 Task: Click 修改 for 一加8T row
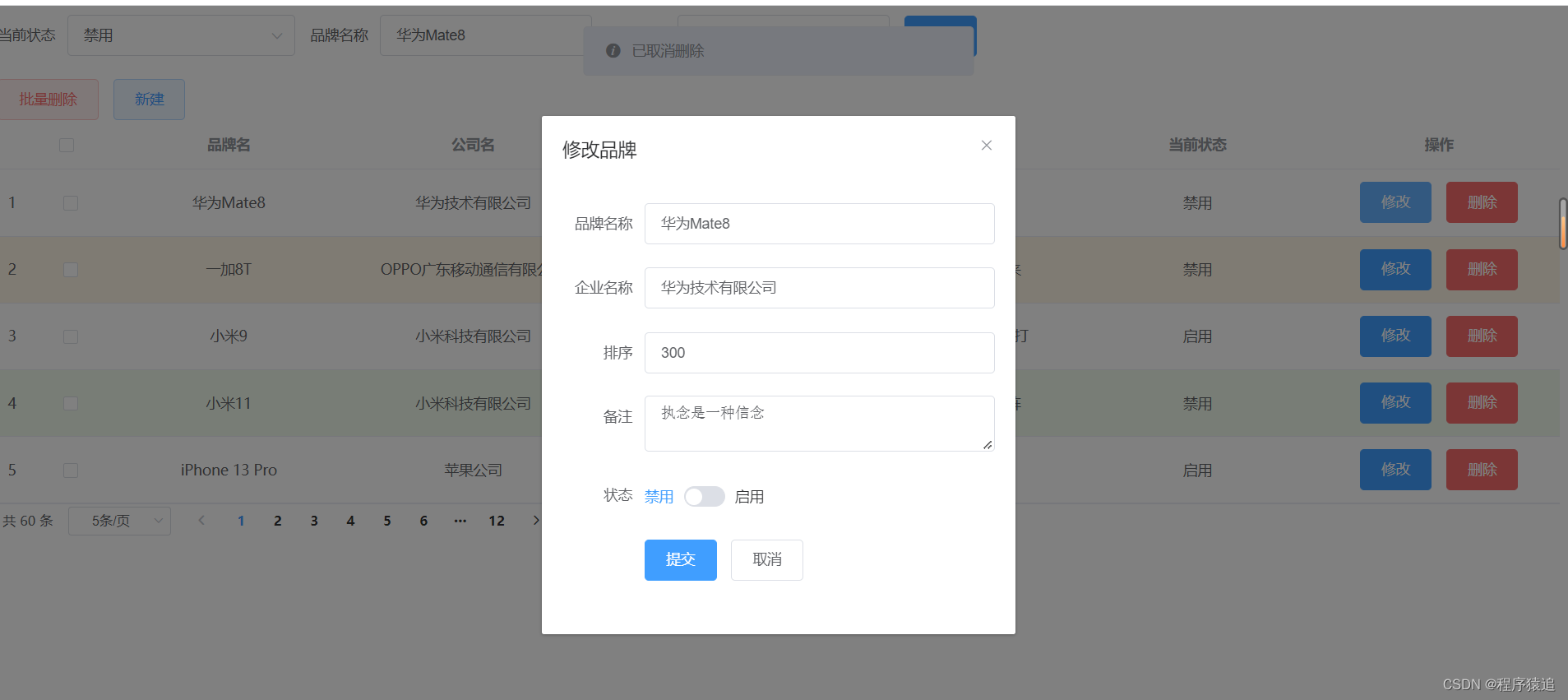pyautogui.click(x=1395, y=270)
